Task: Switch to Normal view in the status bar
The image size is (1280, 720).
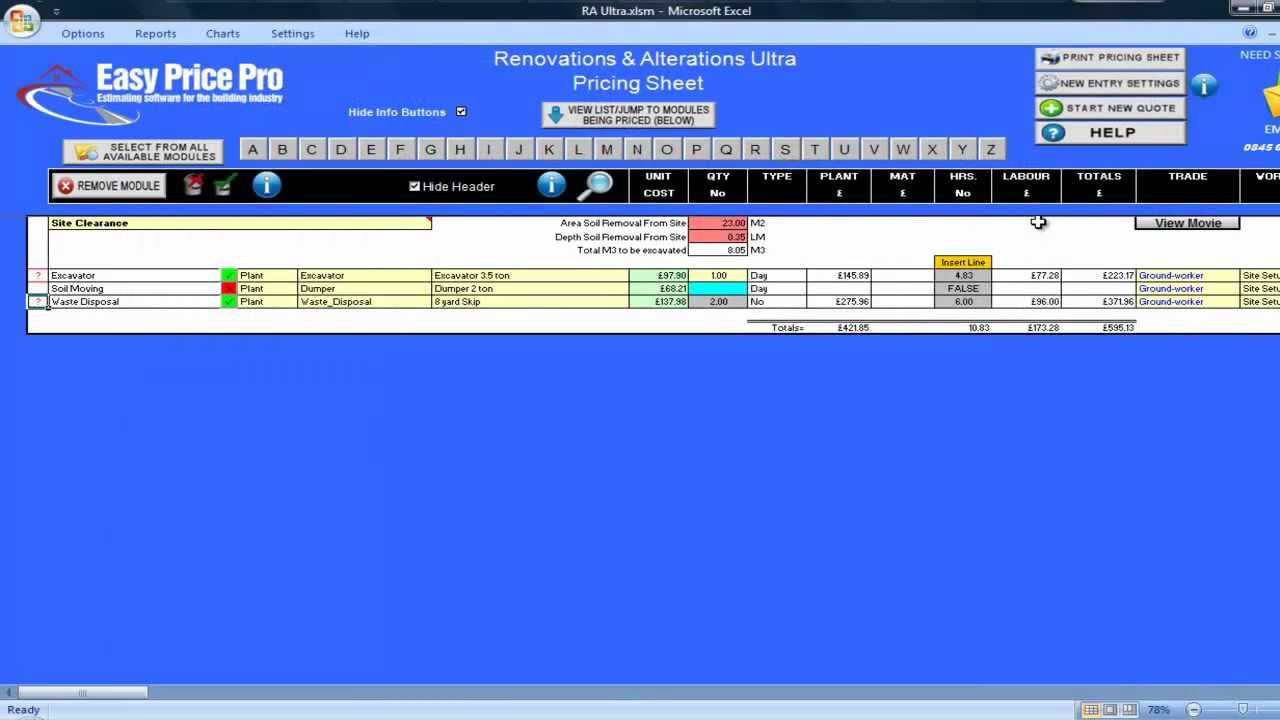Action: click(x=1092, y=710)
